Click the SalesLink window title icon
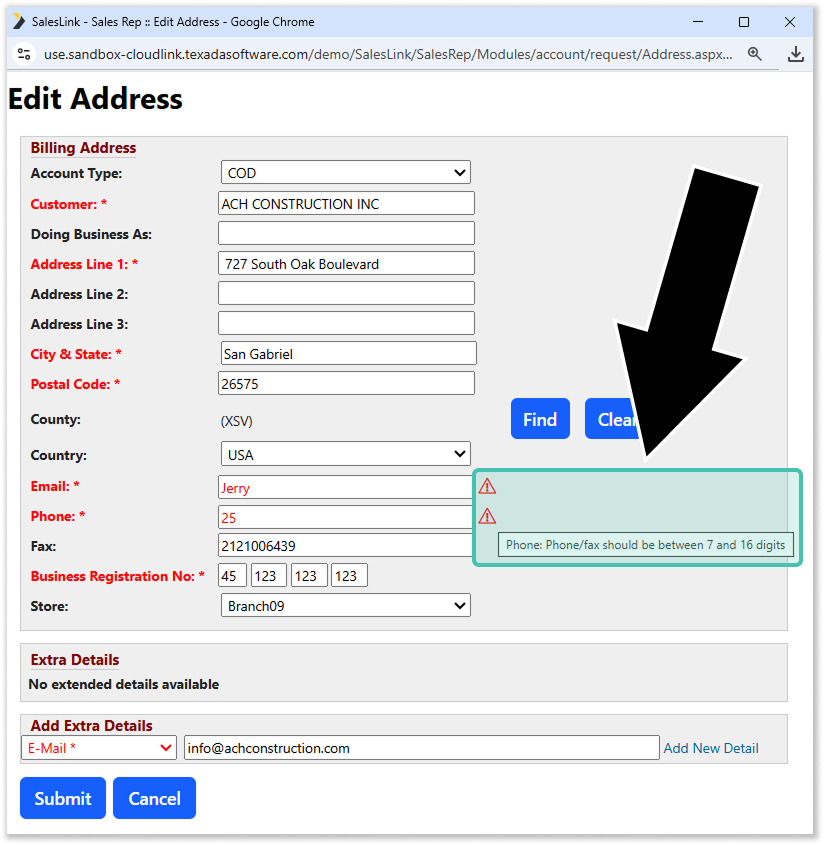 18,21
